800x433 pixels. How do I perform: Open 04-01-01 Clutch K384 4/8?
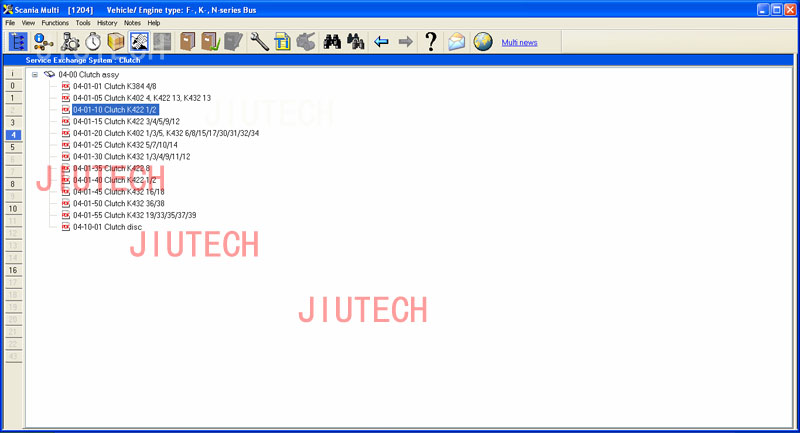point(114,86)
